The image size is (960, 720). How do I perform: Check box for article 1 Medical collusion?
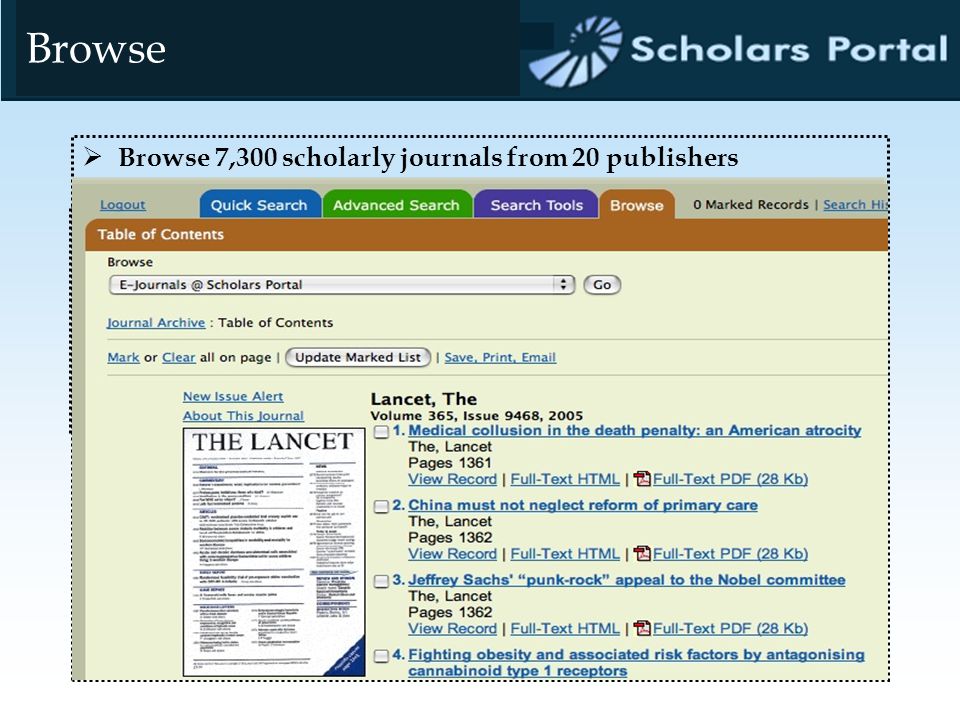381,432
